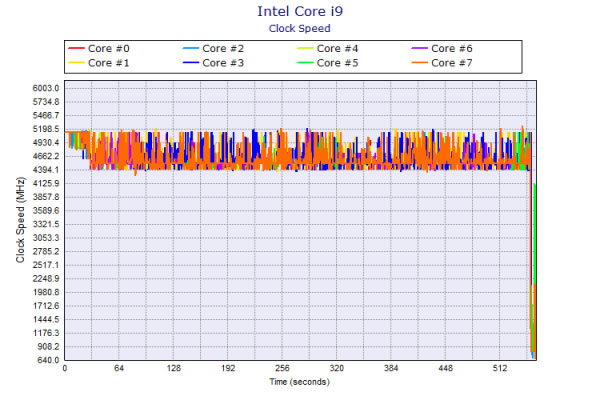600x400 pixels.
Task: Select the Core #2 legend label
Action: point(223,49)
